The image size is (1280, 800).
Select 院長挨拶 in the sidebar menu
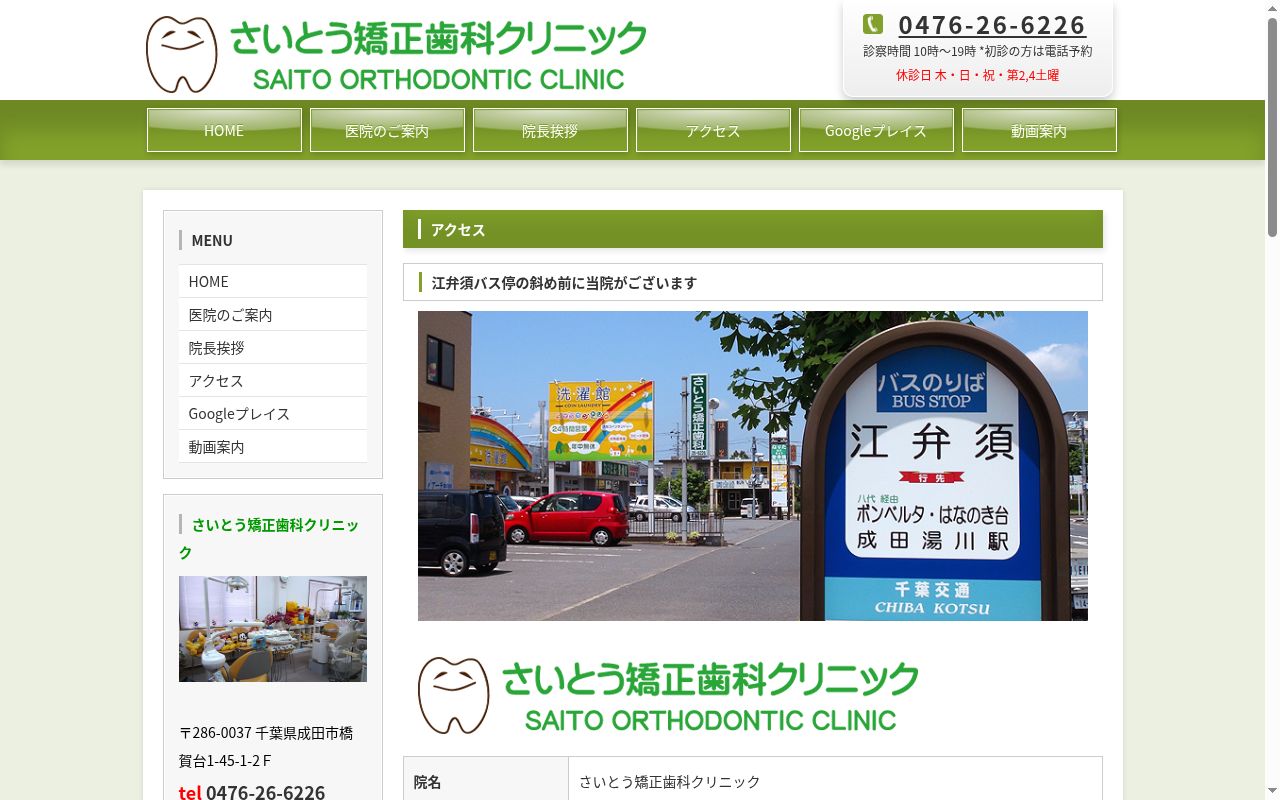tap(273, 347)
